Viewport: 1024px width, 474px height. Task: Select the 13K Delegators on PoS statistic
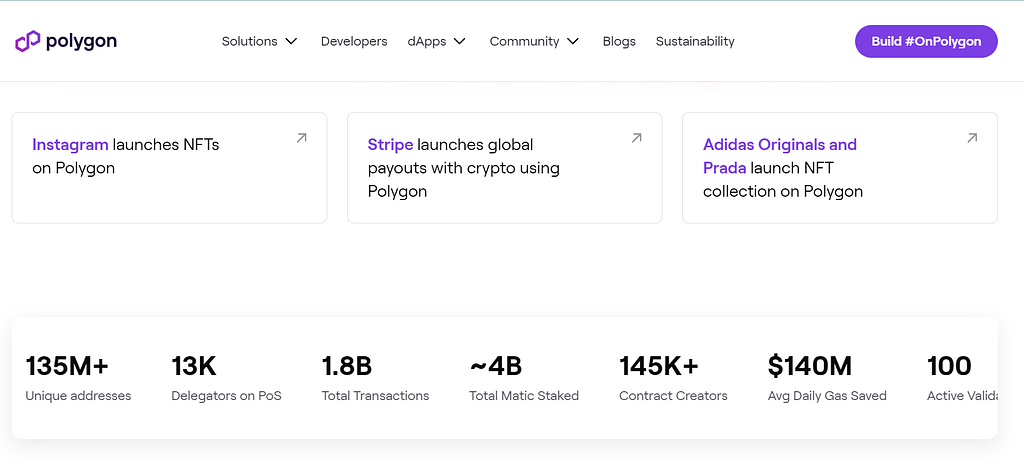226,378
